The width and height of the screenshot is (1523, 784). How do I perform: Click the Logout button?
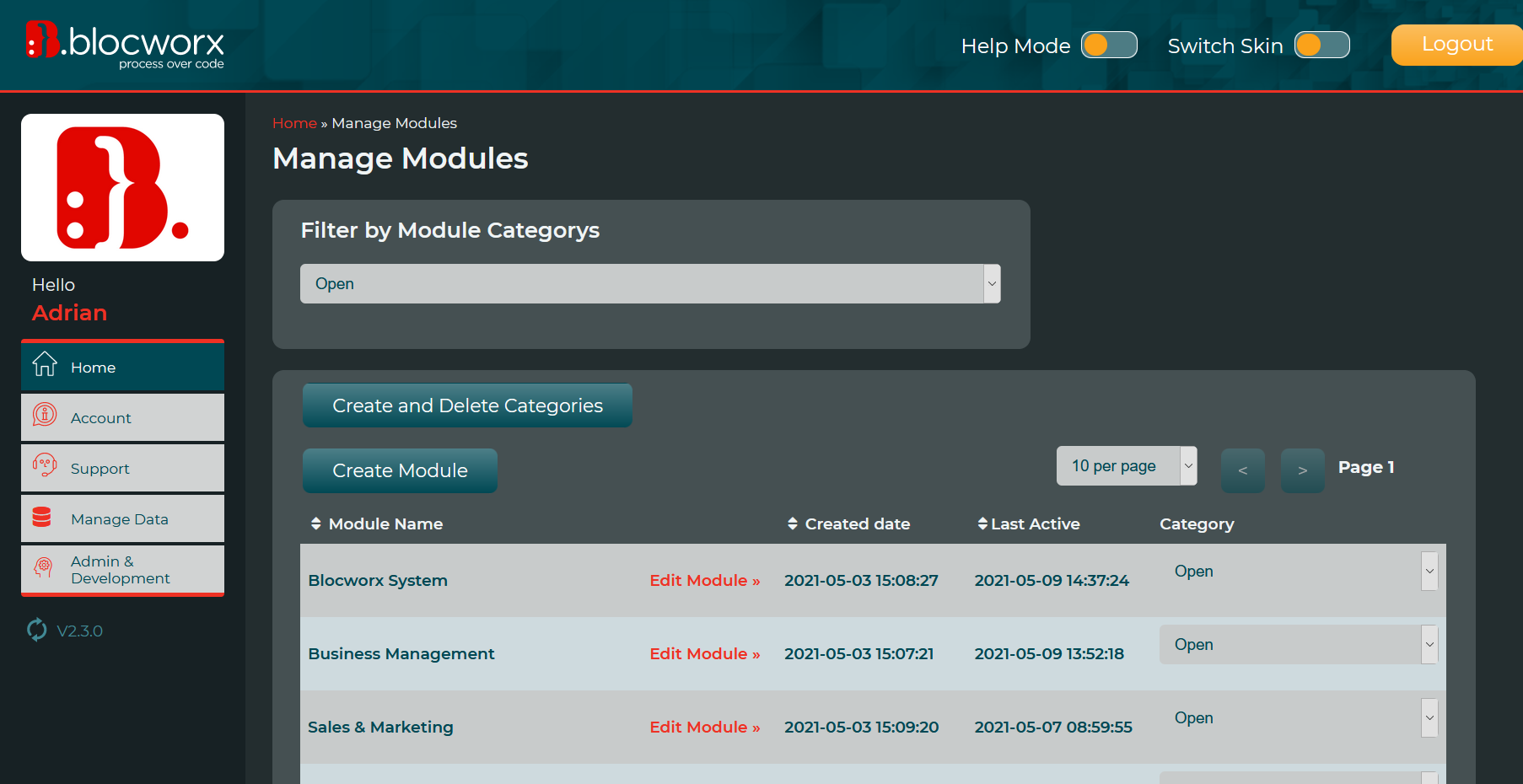(1456, 45)
